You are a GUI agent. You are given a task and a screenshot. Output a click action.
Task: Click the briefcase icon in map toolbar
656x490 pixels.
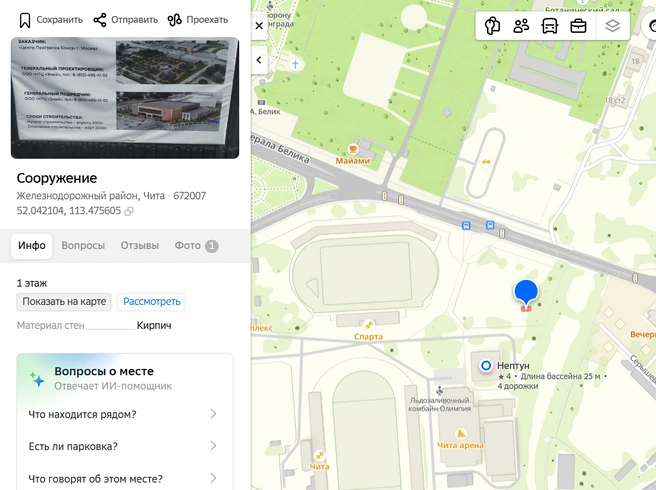(578, 26)
